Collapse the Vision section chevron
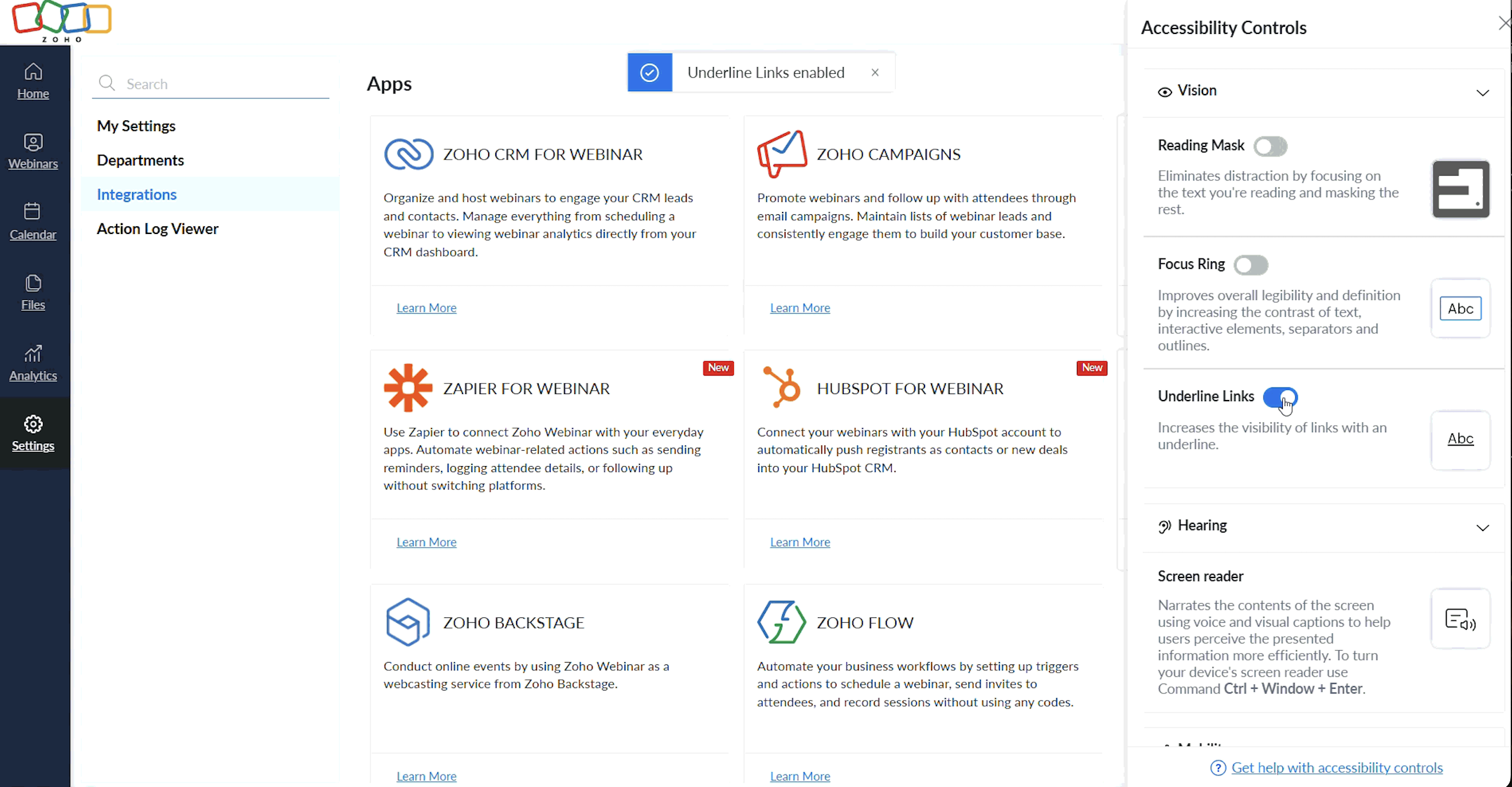The width and height of the screenshot is (1512, 787). coord(1482,92)
